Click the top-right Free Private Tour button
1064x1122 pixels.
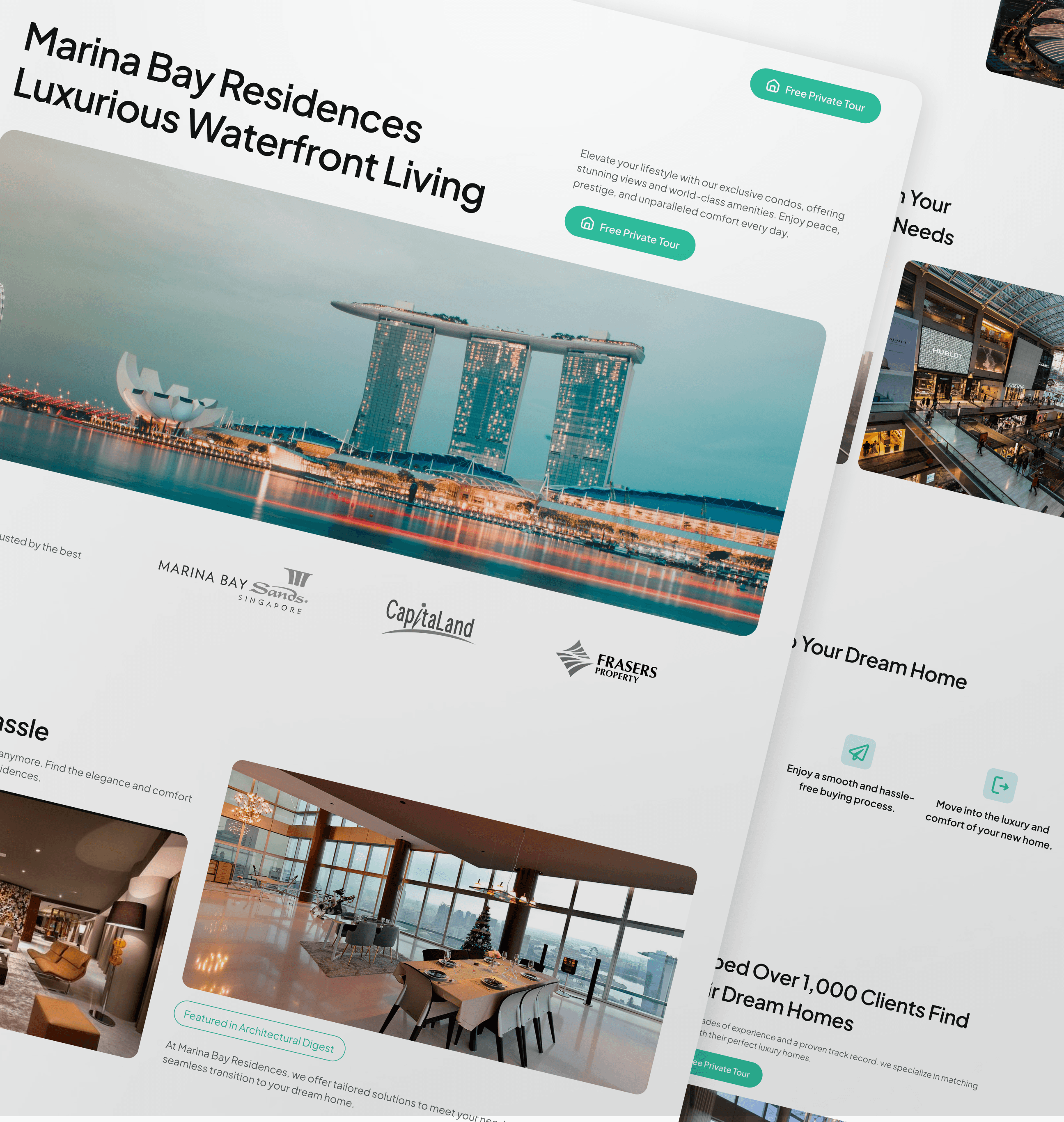coord(815,96)
